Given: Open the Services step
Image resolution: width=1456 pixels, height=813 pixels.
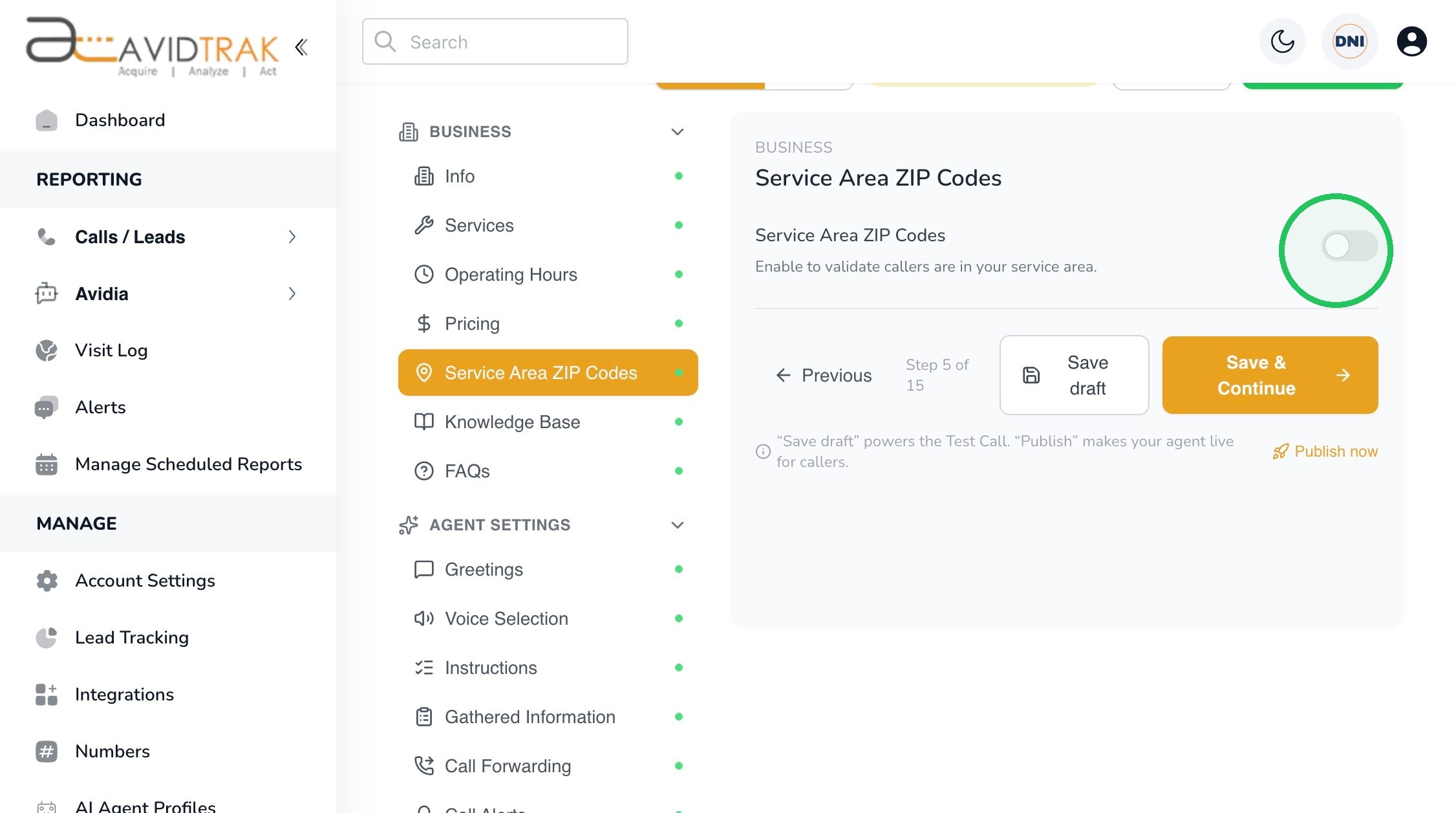Looking at the screenshot, I should 548,225.
